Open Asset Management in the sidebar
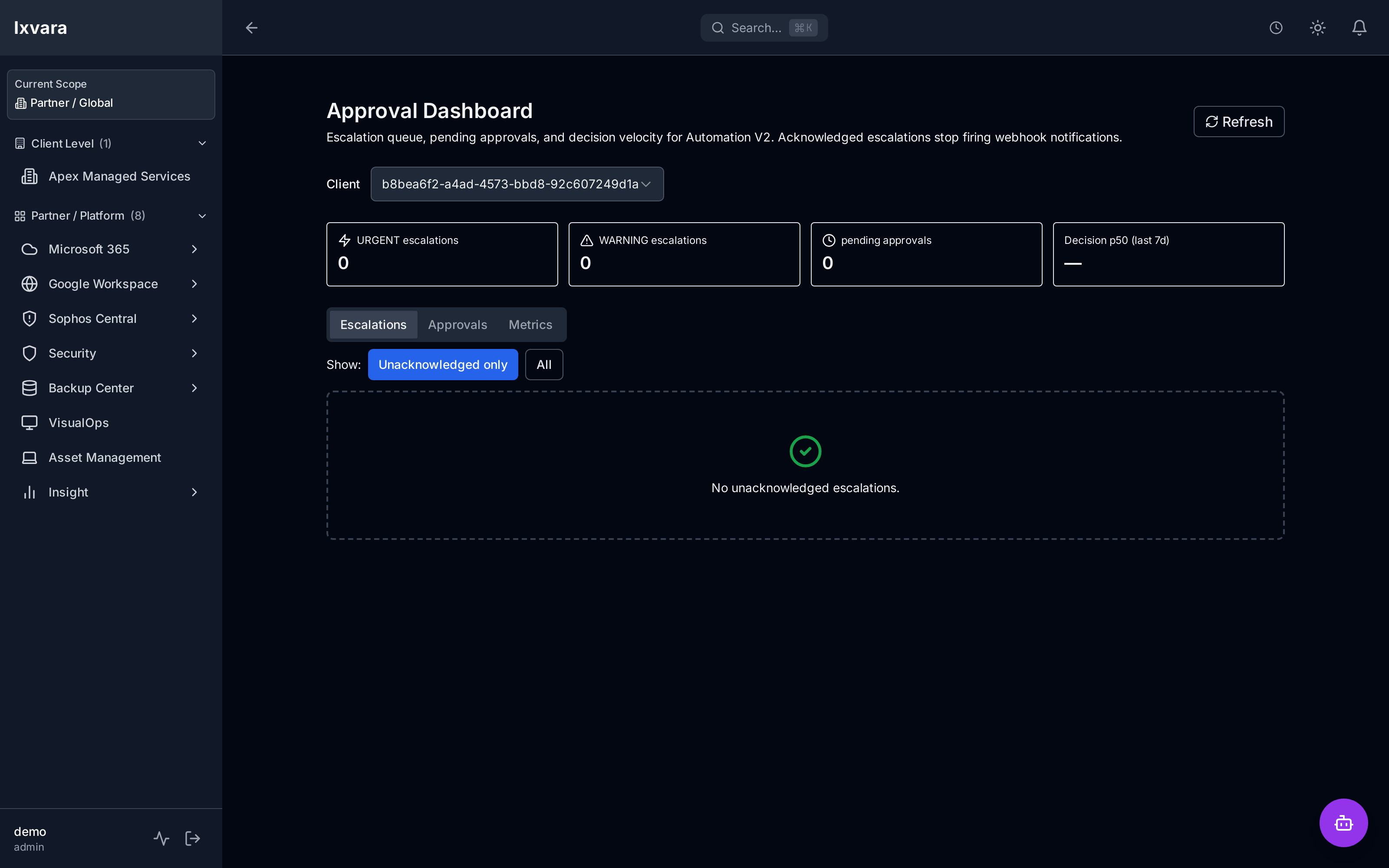Viewport: 1389px width, 868px height. pos(111,457)
